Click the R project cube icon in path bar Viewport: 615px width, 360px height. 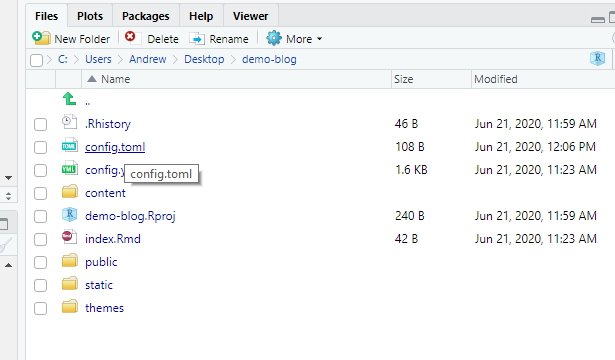click(597, 59)
